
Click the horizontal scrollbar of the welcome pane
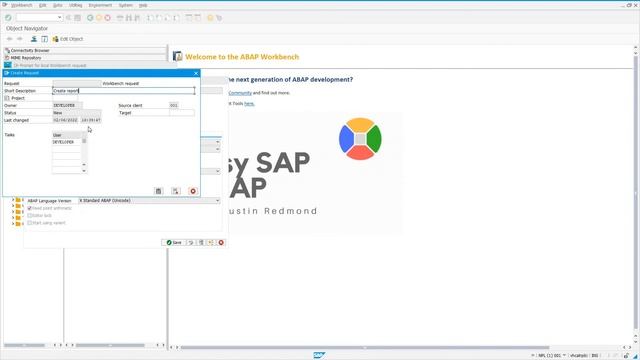pos(364,347)
